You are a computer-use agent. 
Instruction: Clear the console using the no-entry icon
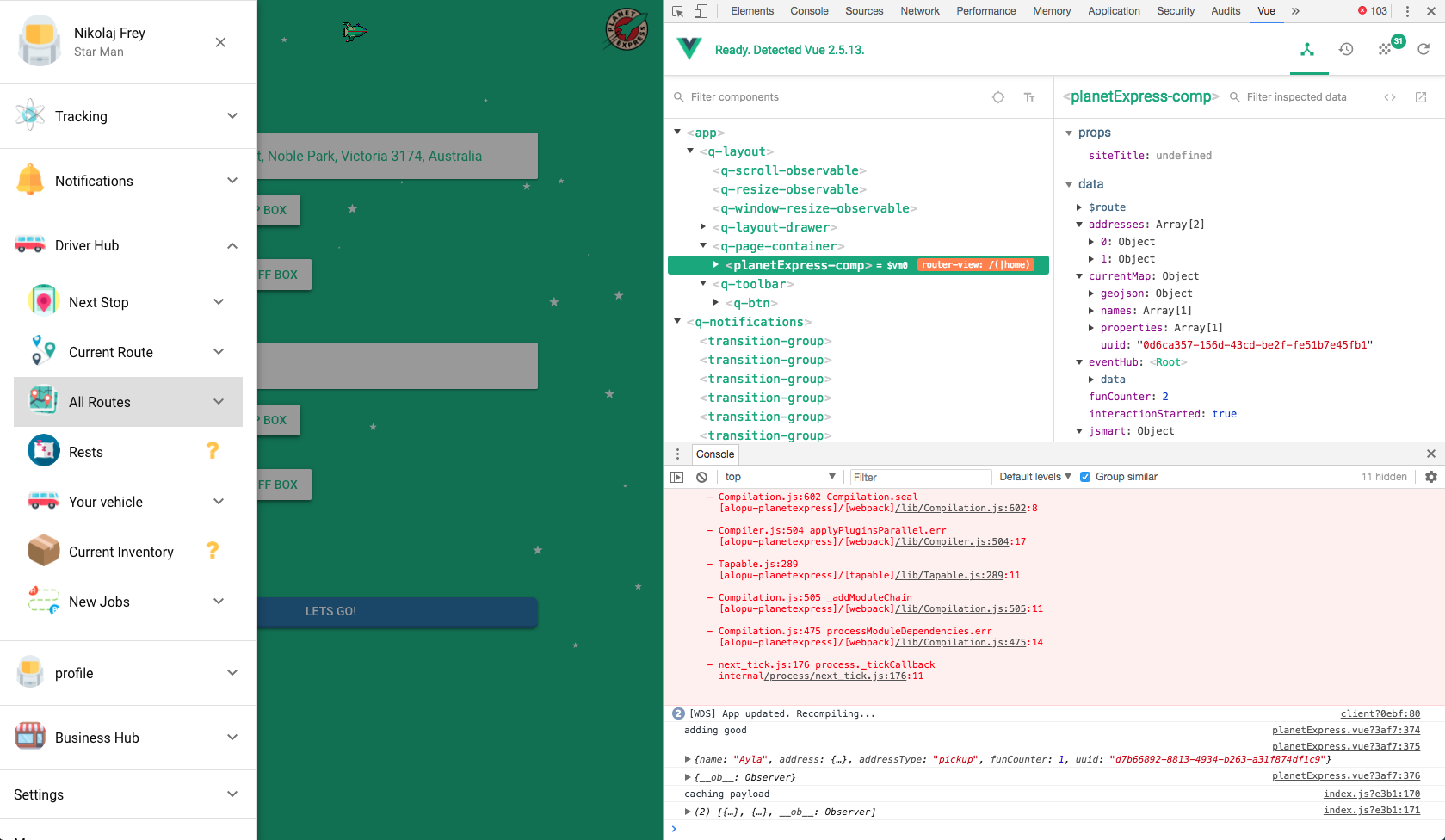702,476
